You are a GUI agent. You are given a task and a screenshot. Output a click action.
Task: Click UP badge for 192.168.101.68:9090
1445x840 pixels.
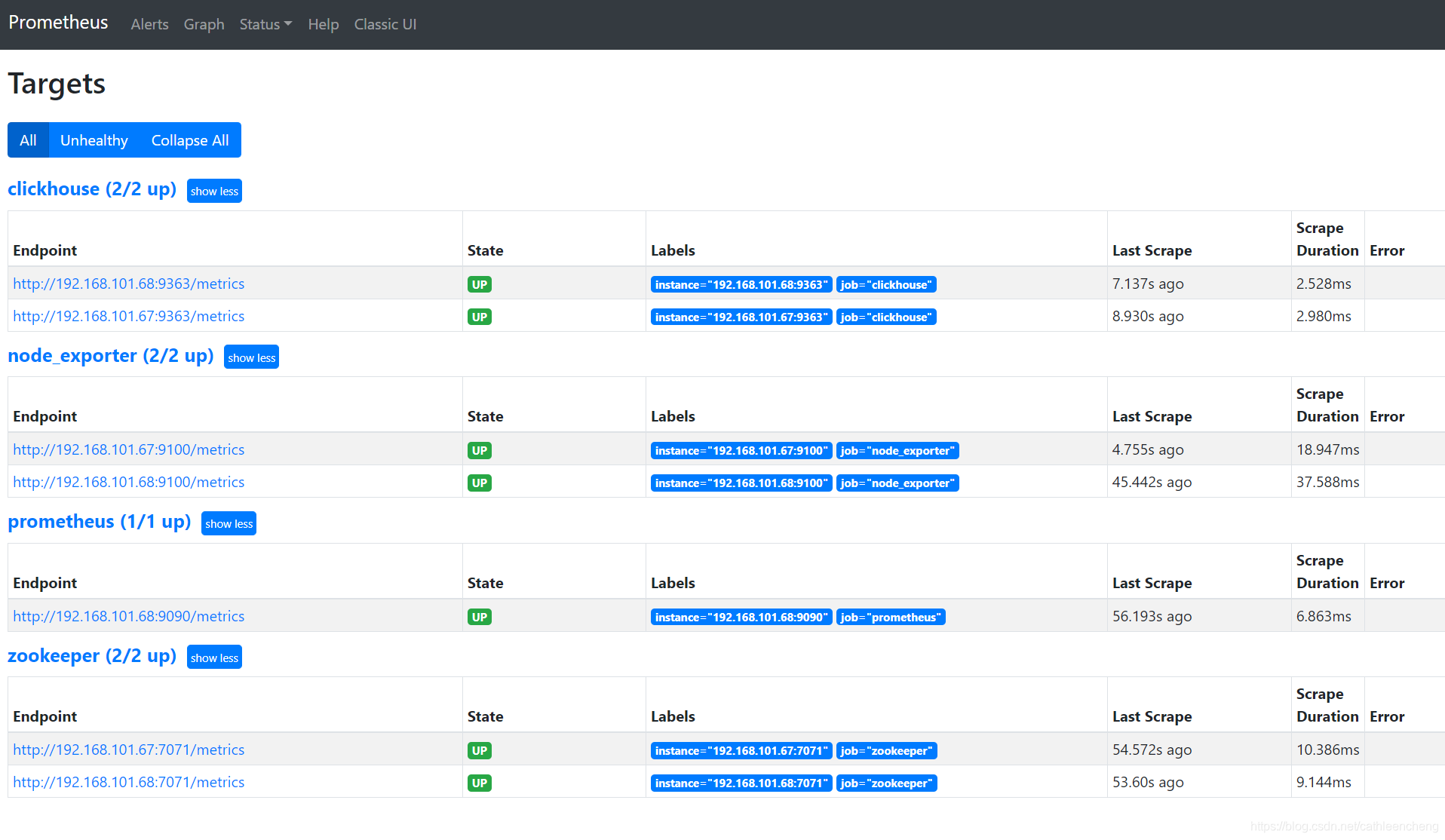[480, 617]
